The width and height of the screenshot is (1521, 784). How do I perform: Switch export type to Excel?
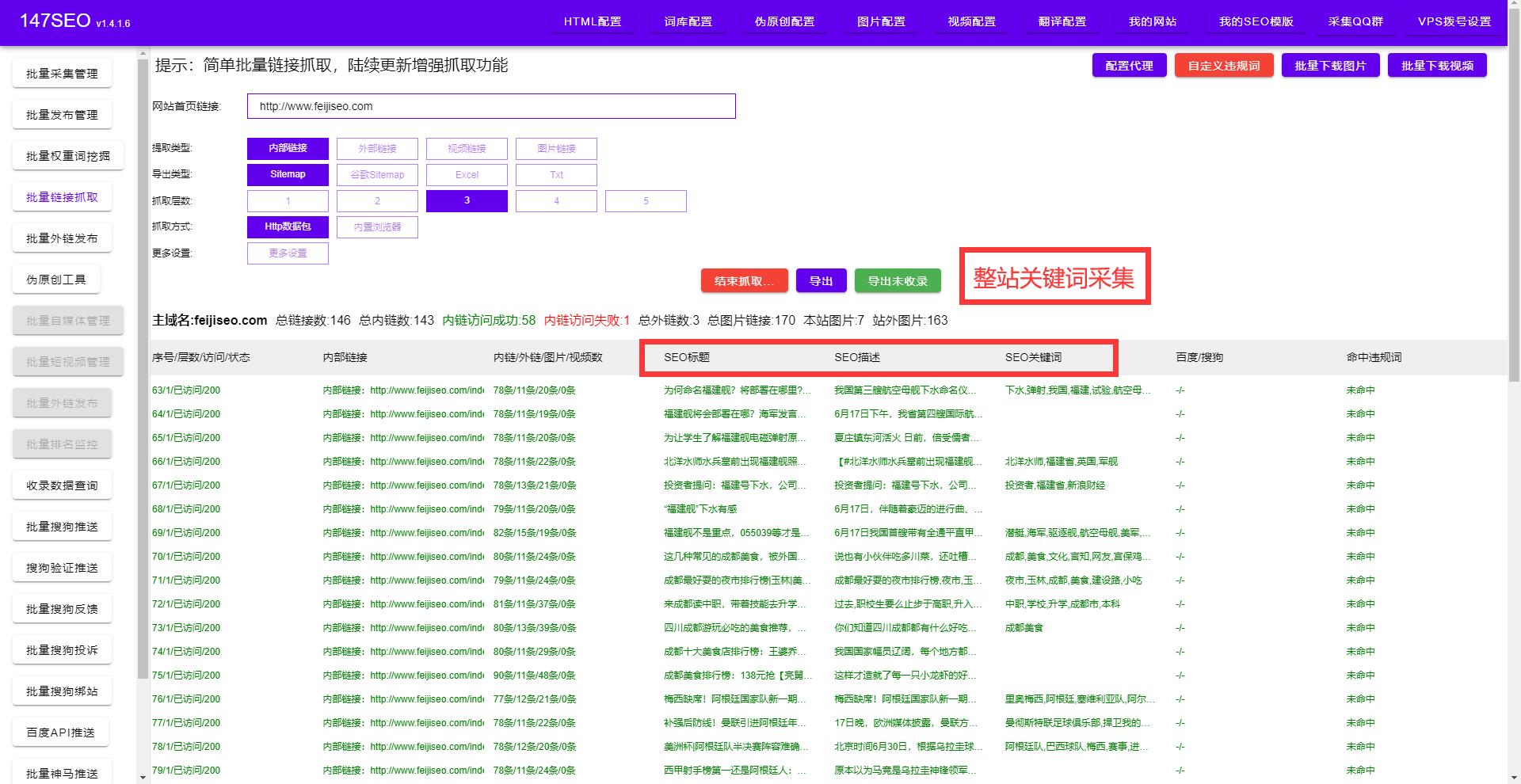tap(467, 174)
